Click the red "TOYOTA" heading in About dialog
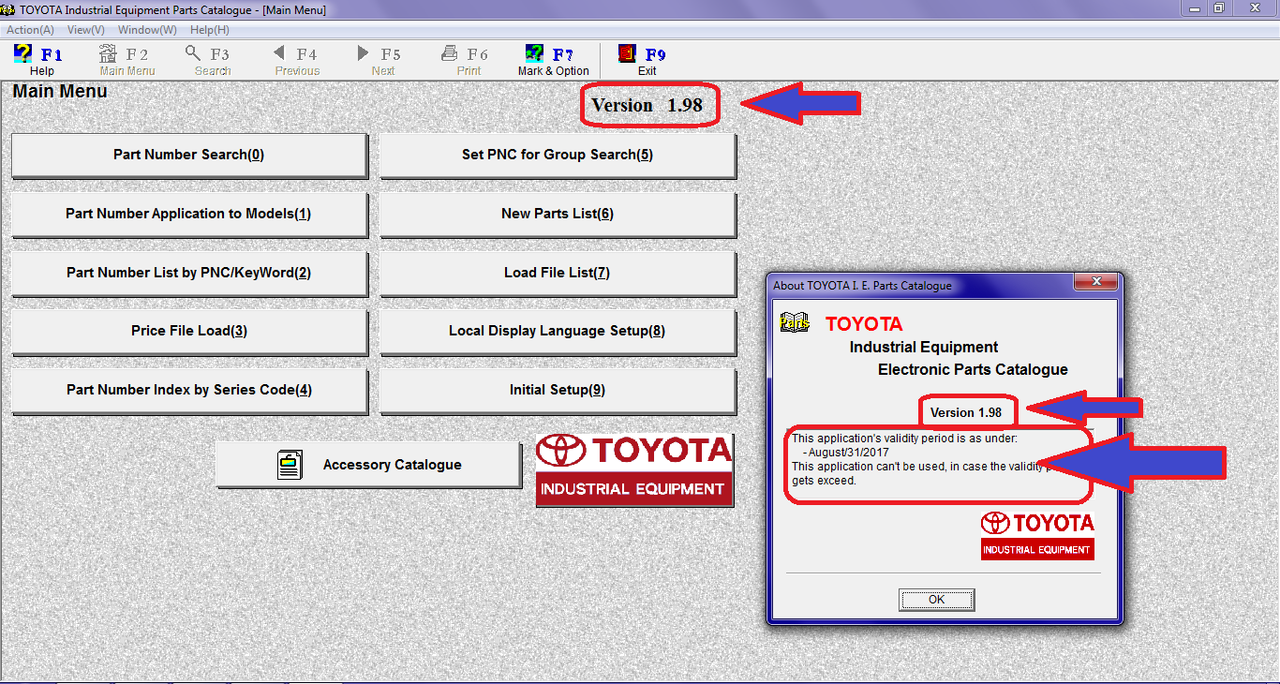Viewport: 1280px width, 684px height. (864, 324)
